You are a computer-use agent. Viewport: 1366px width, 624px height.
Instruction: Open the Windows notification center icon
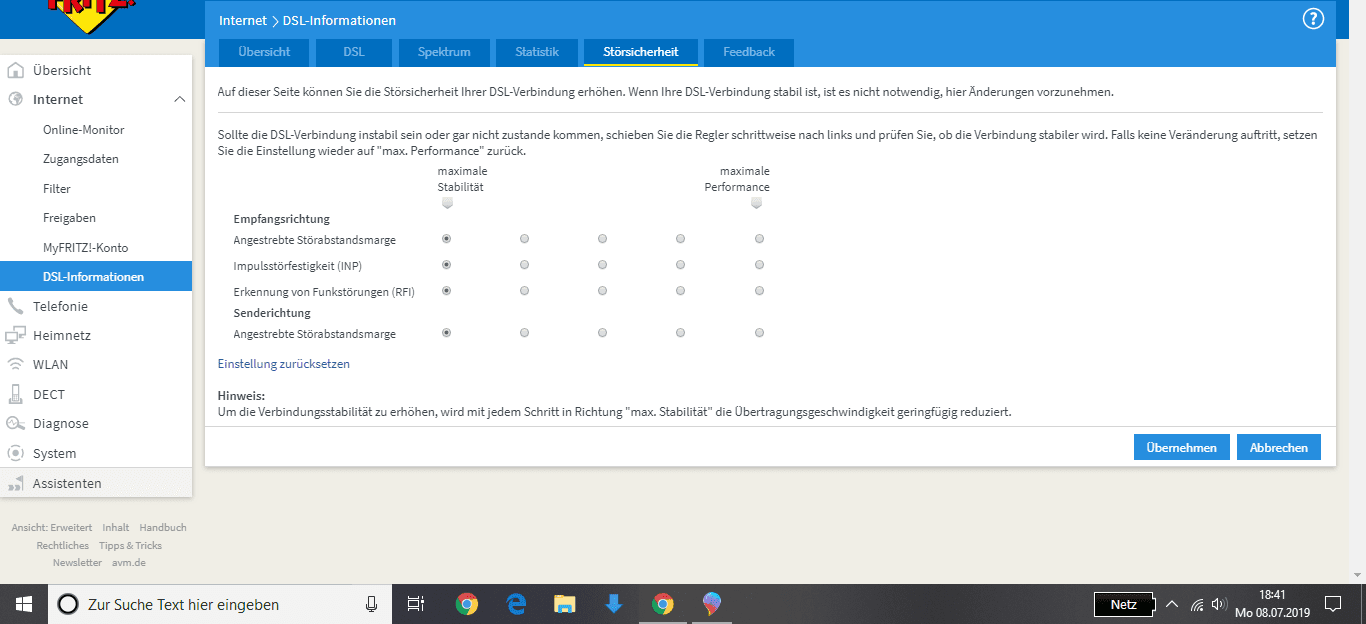(1332, 604)
